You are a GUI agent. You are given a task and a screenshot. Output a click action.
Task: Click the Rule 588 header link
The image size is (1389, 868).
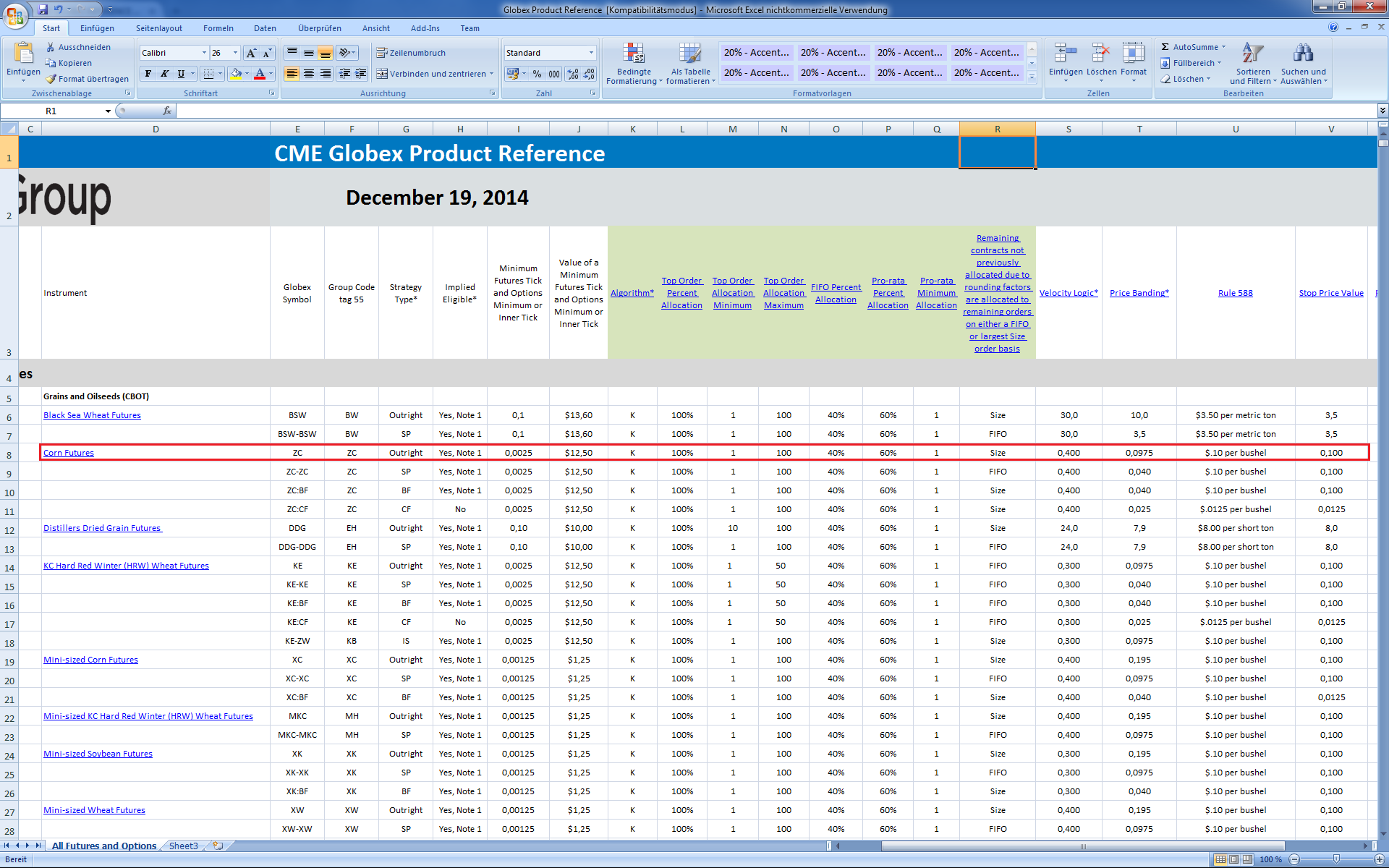1235,293
